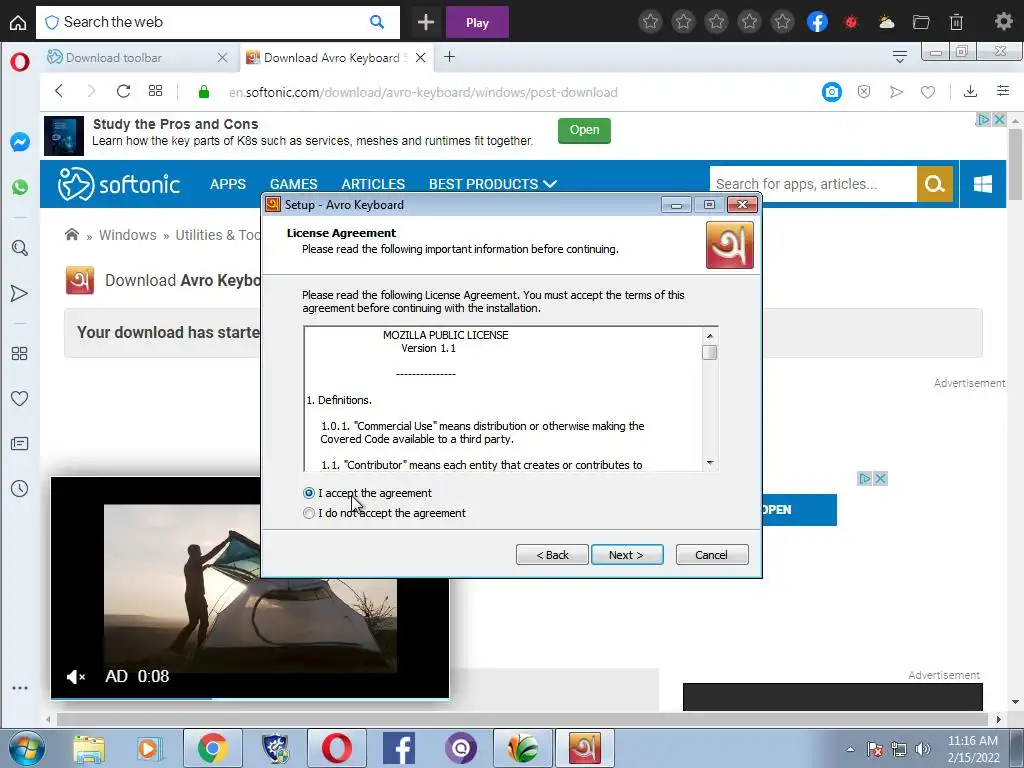Click the Softonic logo
Screen dimensions: 1024x768
118,184
